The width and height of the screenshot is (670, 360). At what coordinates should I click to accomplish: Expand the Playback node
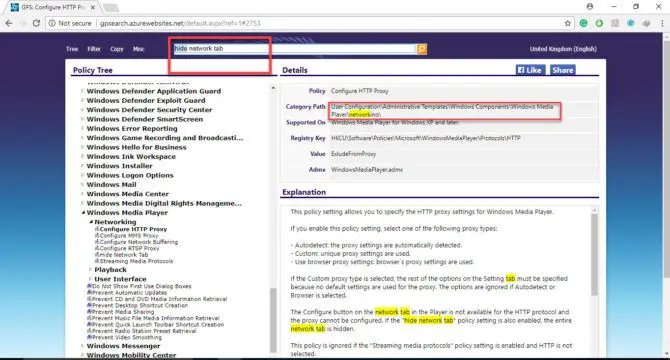click(90, 269)
